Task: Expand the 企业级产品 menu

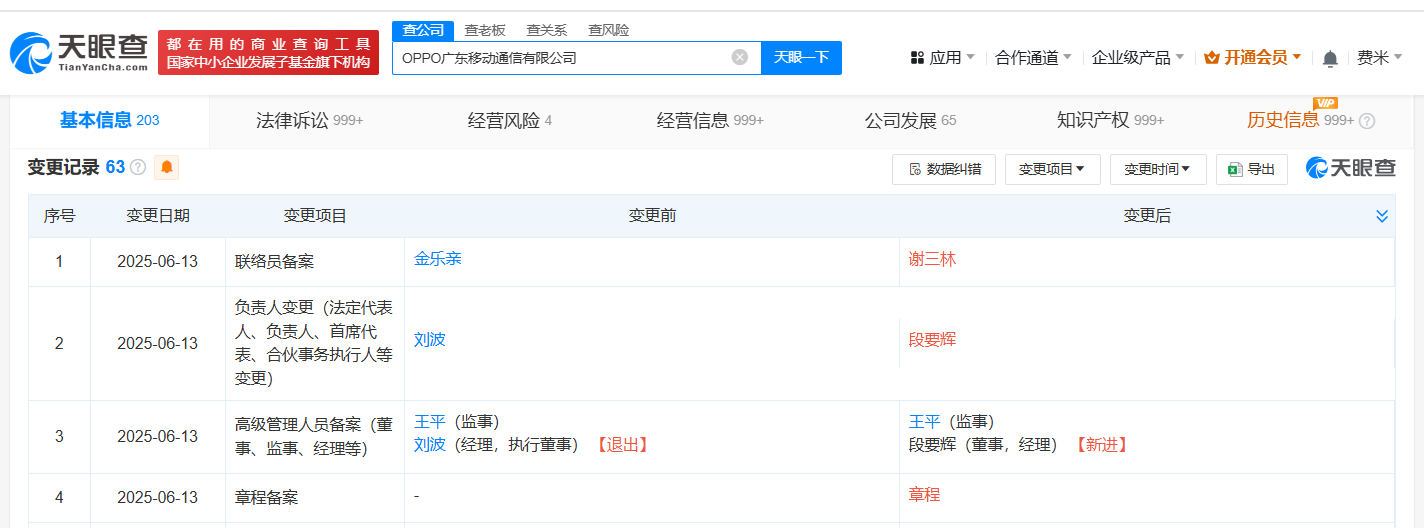Action: click(x=1137, y=58)
